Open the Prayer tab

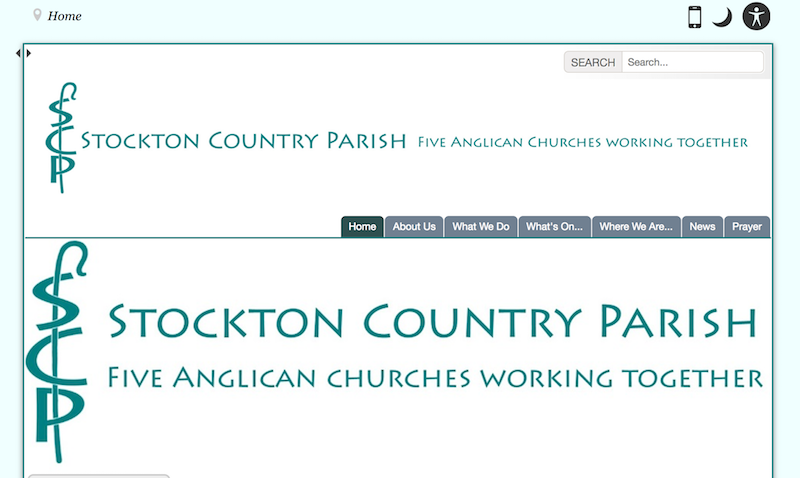click(x=747, y=227)
